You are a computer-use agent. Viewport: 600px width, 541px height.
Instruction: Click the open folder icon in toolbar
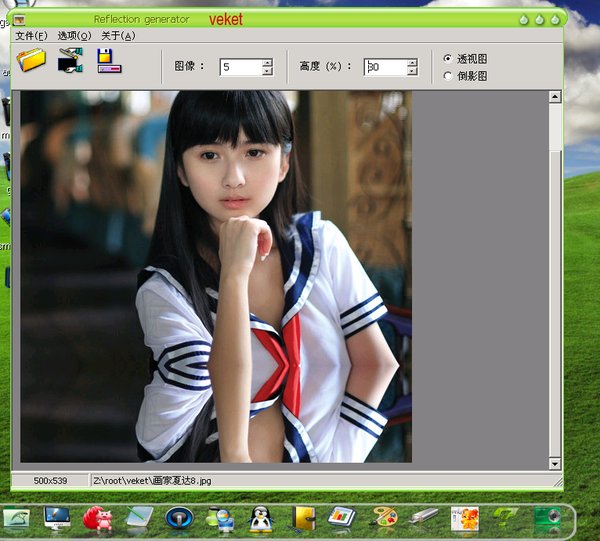point(32,61)
